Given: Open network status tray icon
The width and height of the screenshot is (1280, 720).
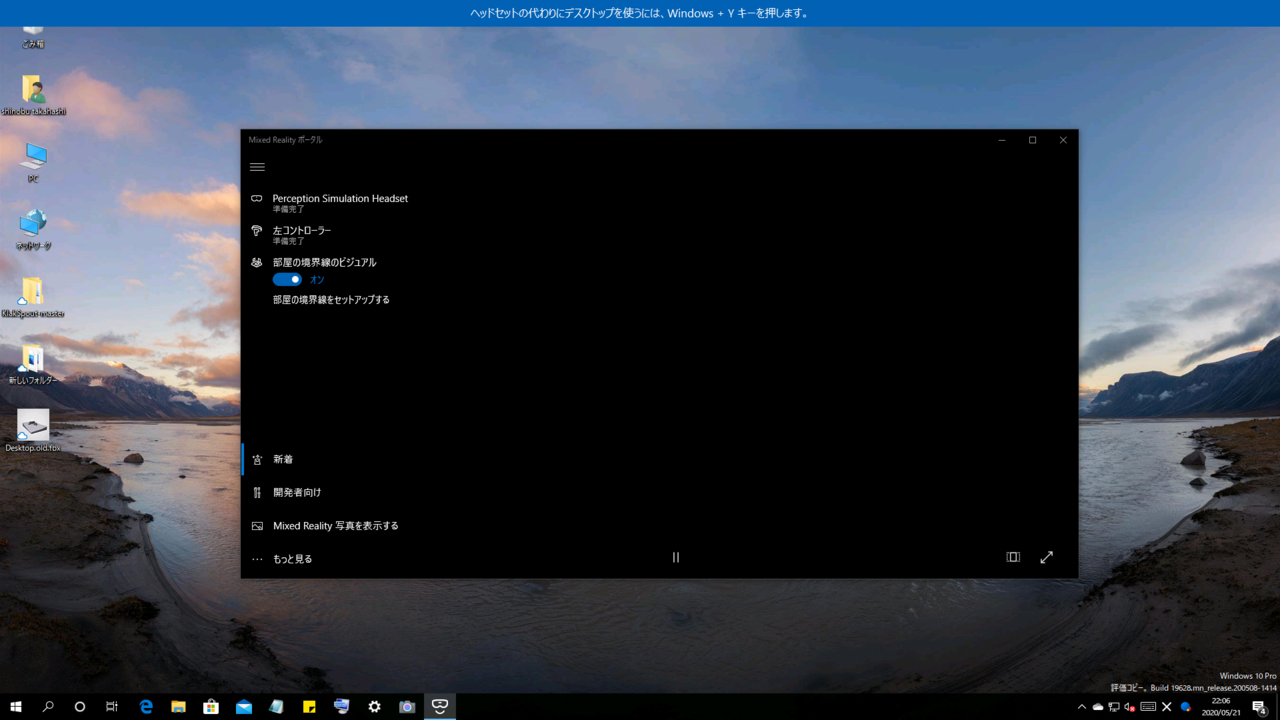Looking at the screenshot, I should pyautogui.click(x=1114, y=707).
